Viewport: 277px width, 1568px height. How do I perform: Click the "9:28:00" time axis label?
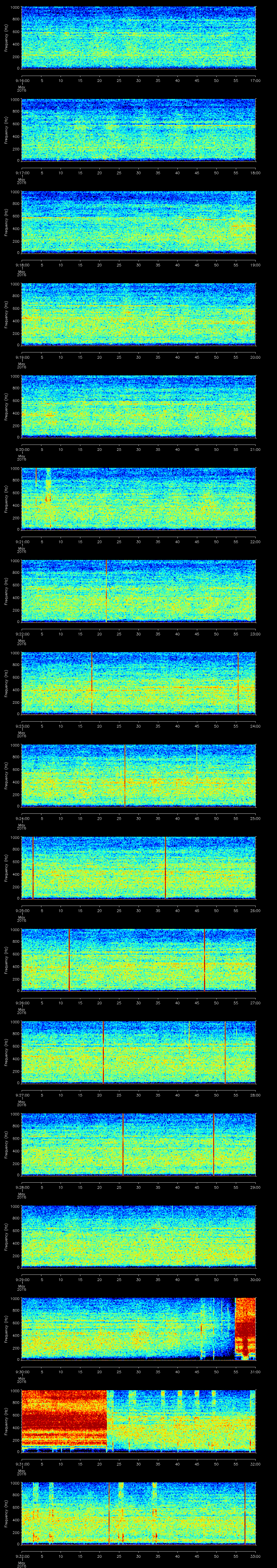(x=22, y=1187)
